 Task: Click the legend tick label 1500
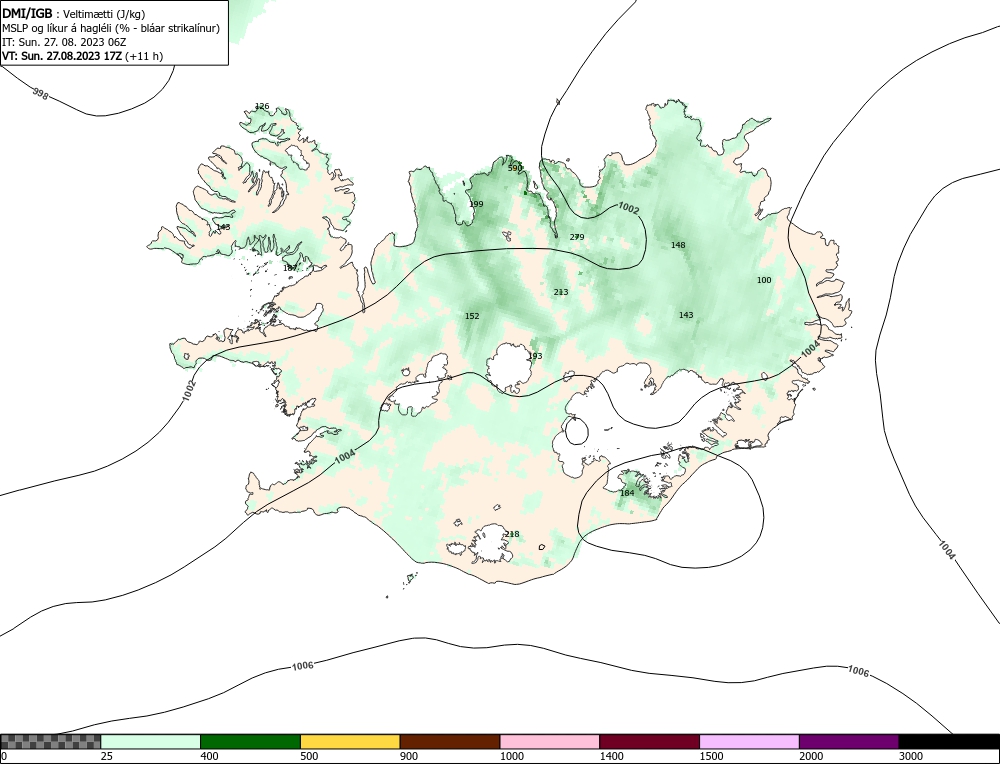pos(711,756)
